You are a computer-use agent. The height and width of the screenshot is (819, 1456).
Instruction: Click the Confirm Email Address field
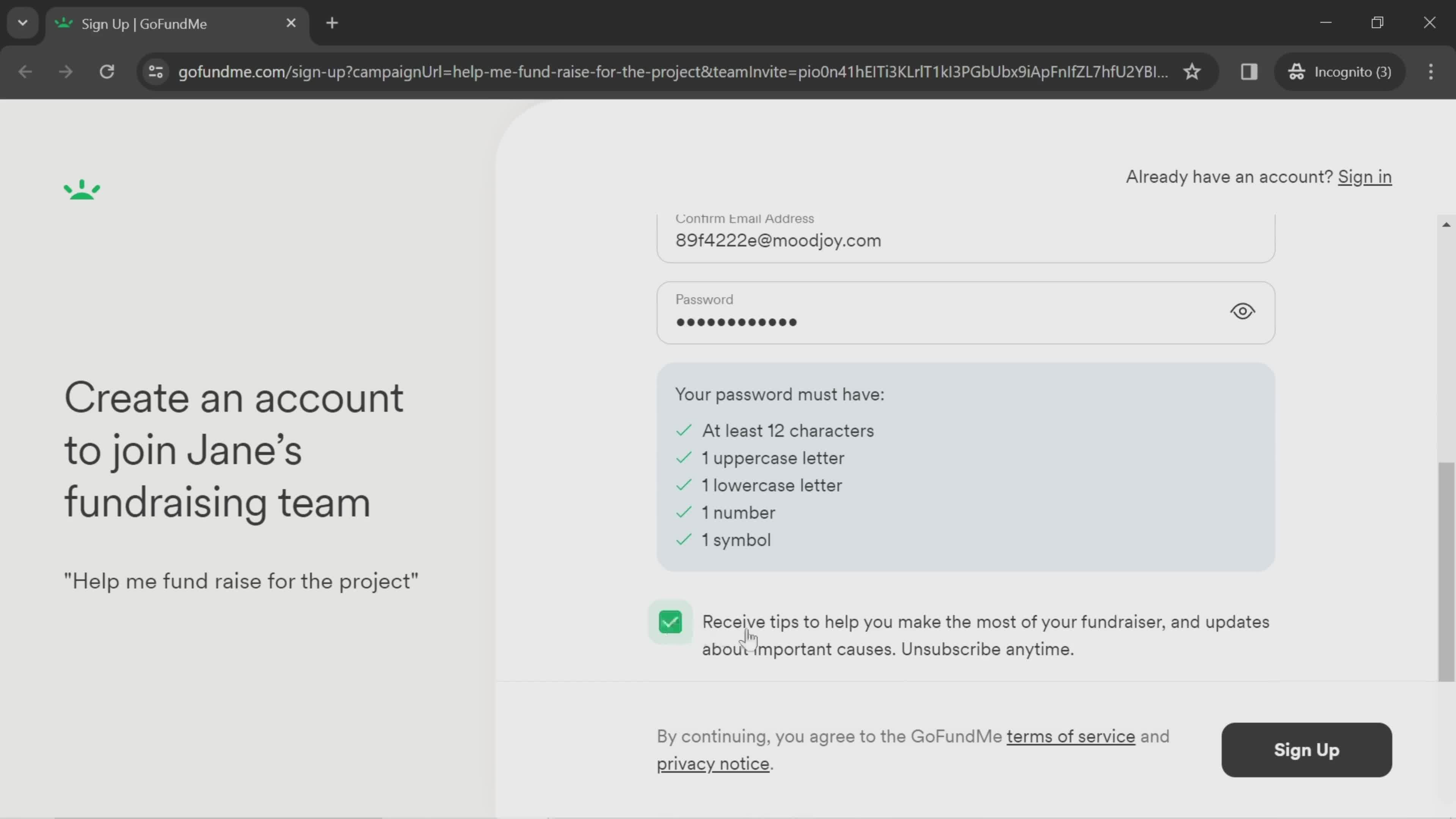pos(965,238)
